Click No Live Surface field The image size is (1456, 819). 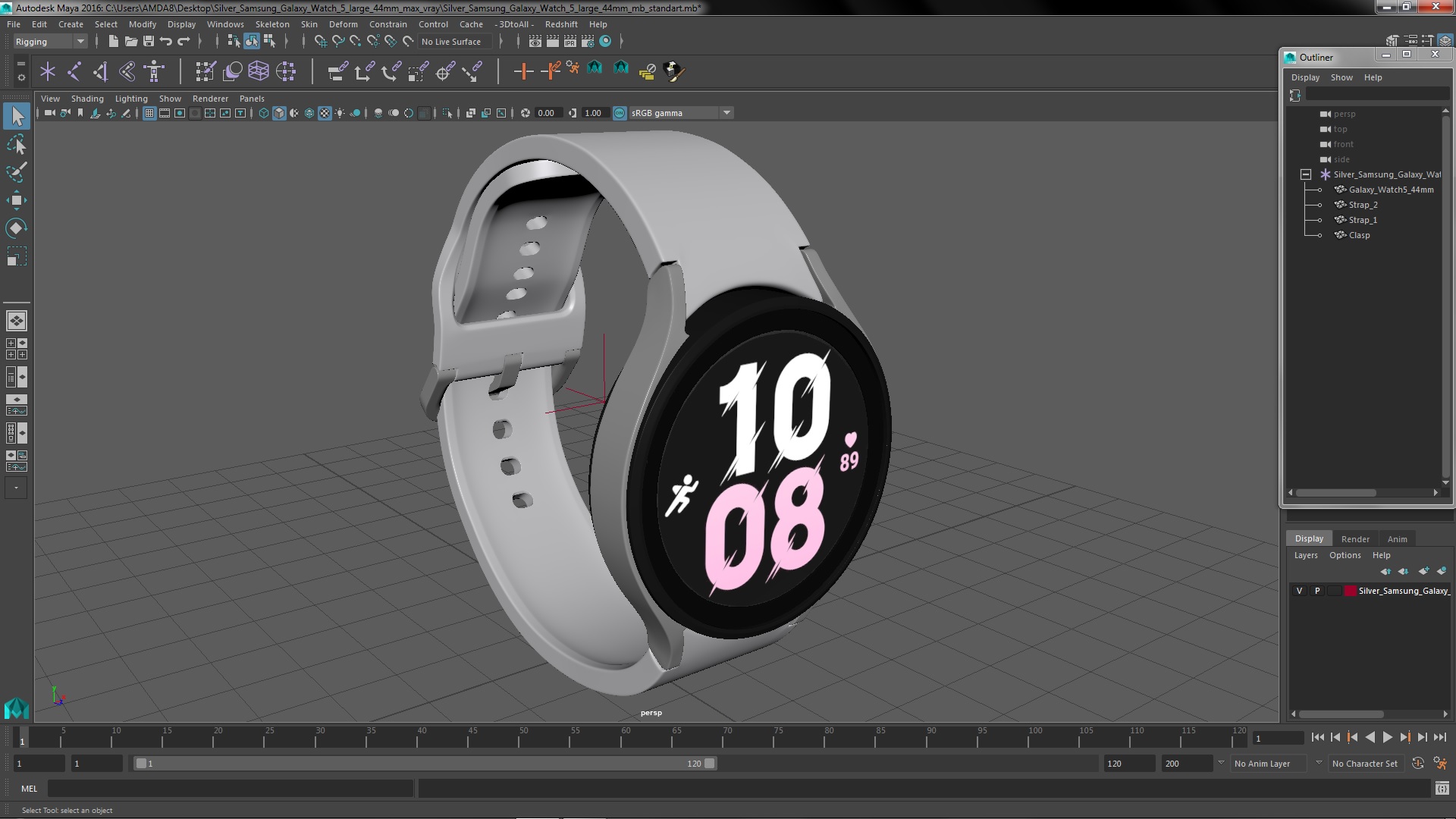(x=455, y=42)
